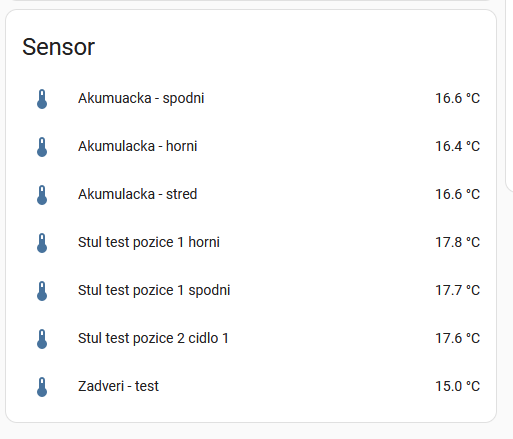Click thermometer icon beside Zadveri - test

pos(42,387)
